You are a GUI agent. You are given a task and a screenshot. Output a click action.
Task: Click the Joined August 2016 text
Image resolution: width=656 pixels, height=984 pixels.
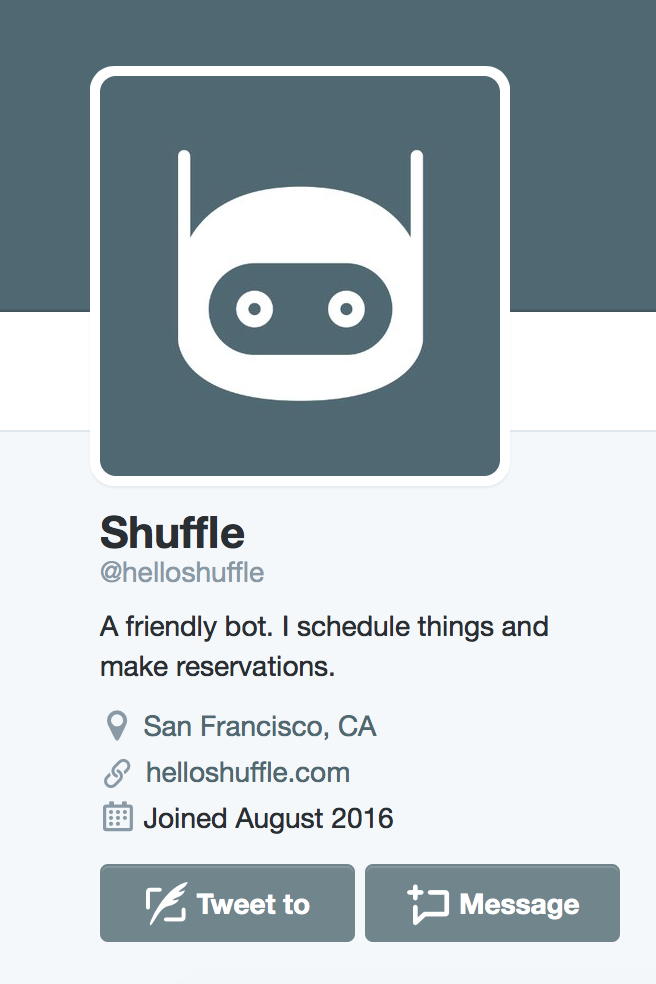[x=270, y=818]
